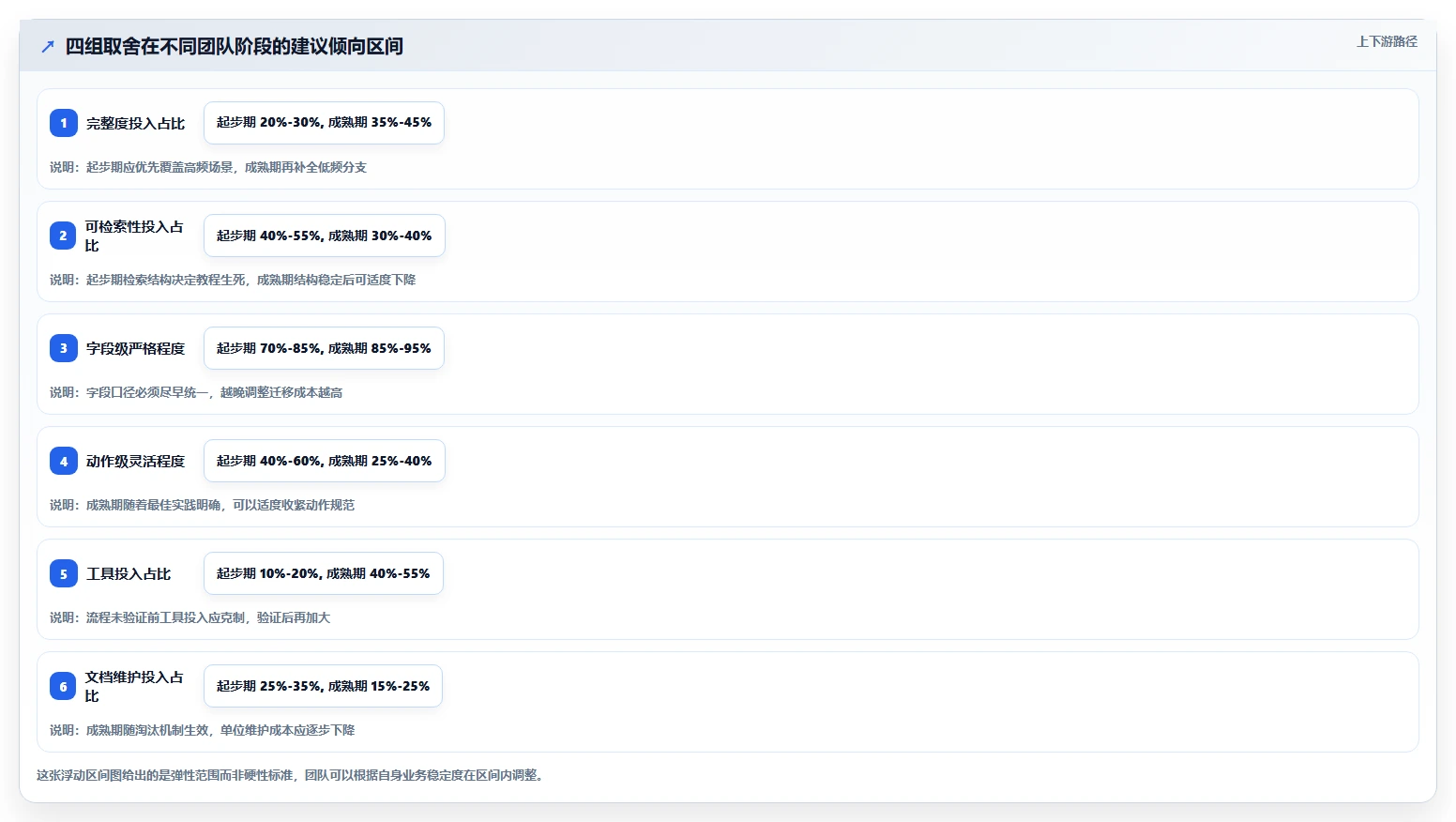This screenshot has width=1456, height=822.
Task: Click the 完整度投入占比 row title
Action: coord(136,123)
